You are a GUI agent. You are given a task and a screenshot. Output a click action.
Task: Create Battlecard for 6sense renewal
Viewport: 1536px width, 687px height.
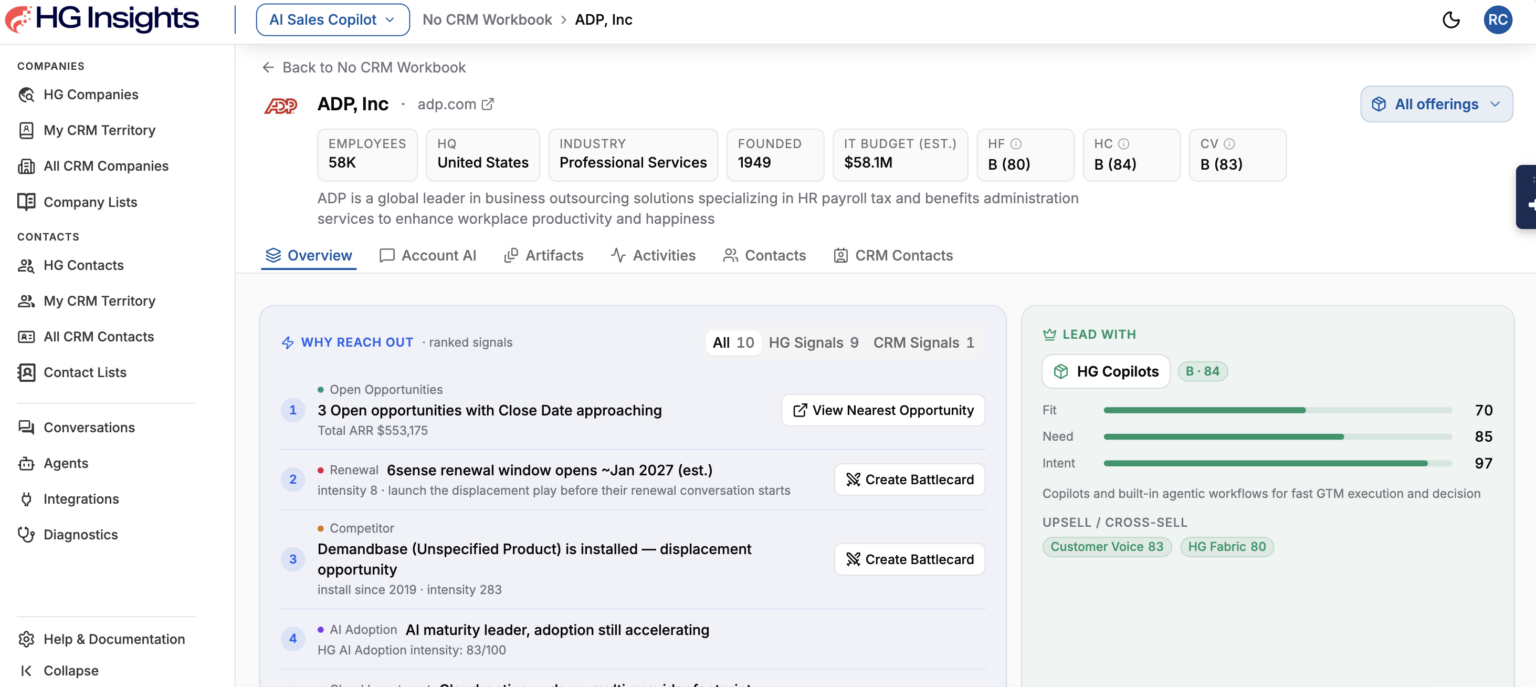pyautogui.click(x=910, y=480)
